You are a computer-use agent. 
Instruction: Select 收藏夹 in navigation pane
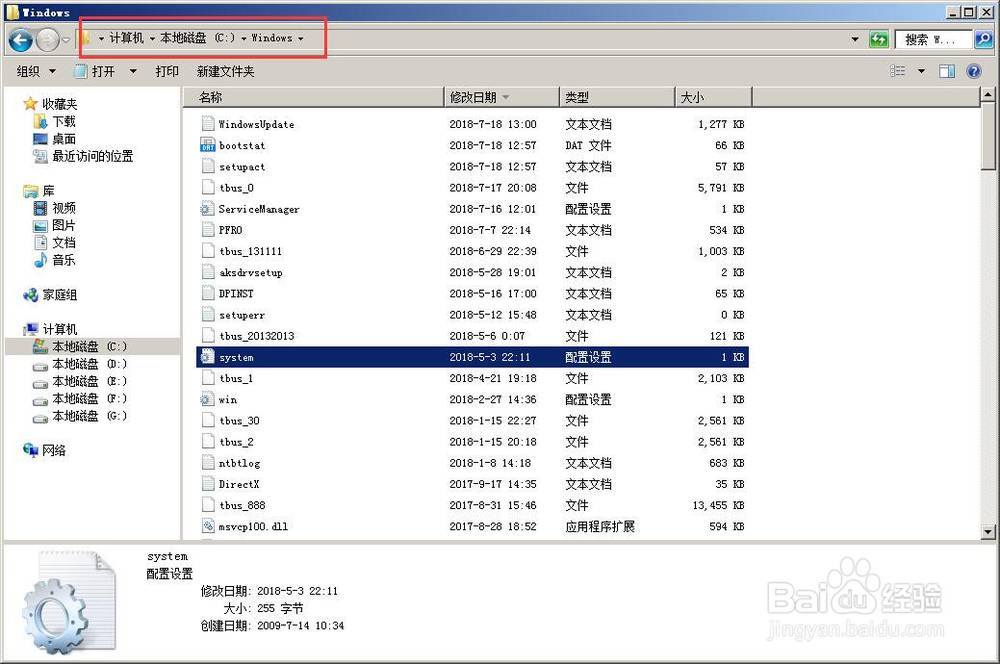(x=51, y=104)
